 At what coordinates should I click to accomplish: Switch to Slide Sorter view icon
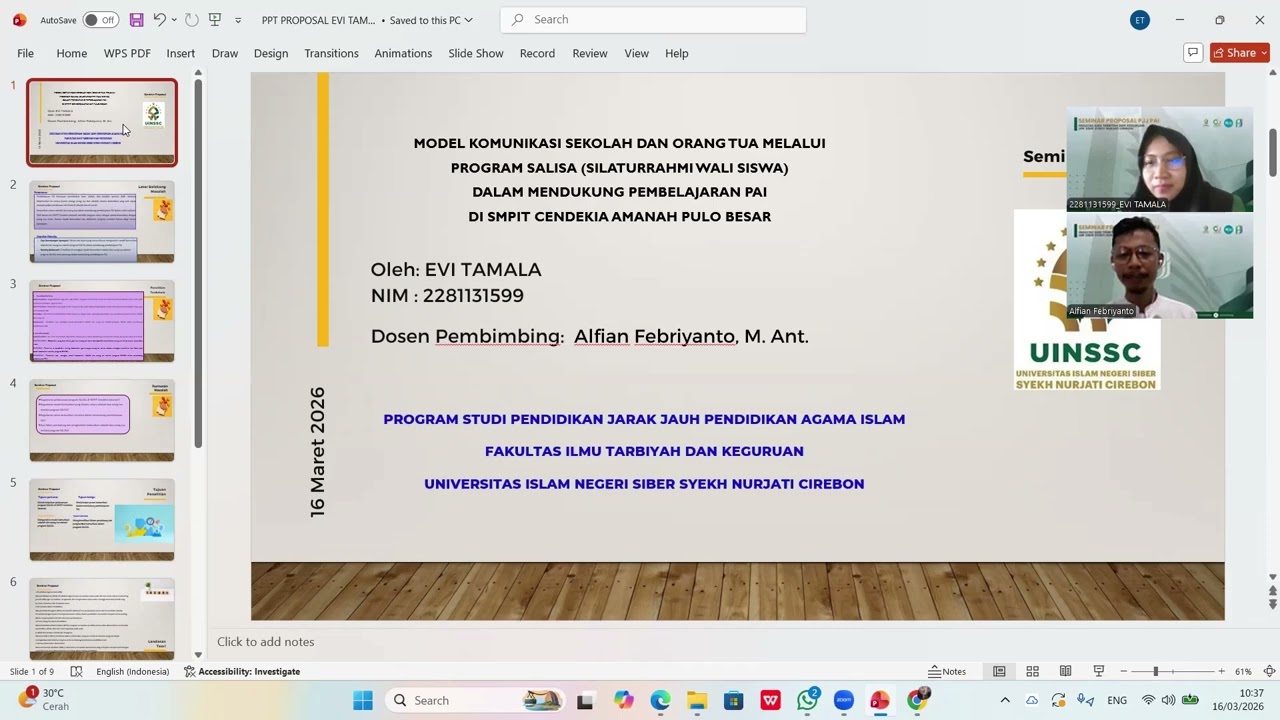(x=1032, y=671)
